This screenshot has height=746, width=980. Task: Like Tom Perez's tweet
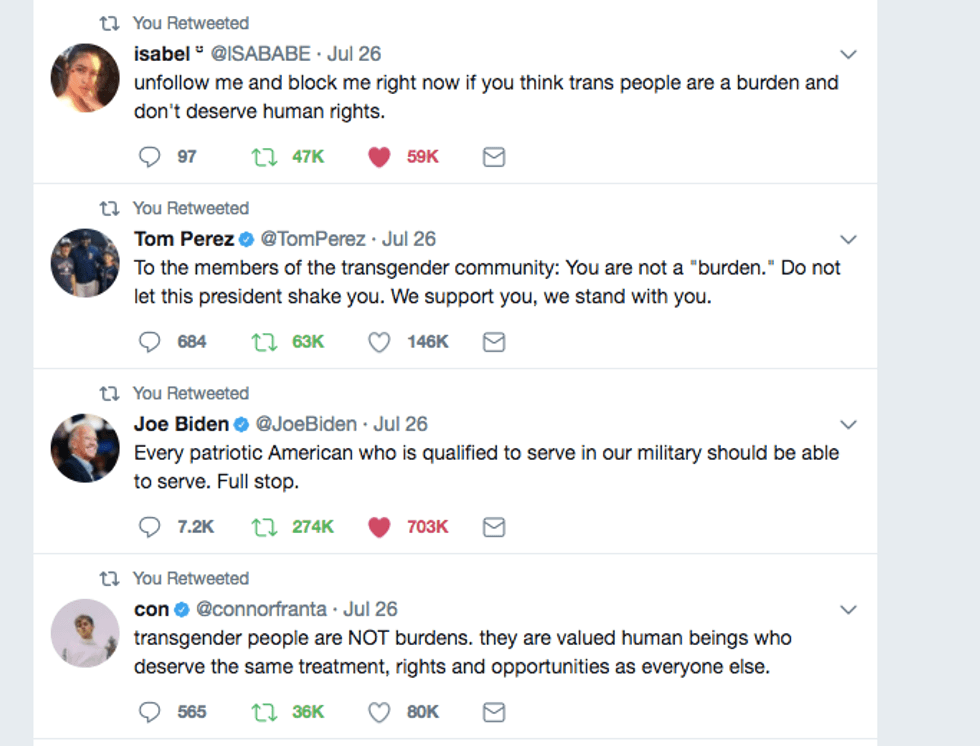coord(379,342)
